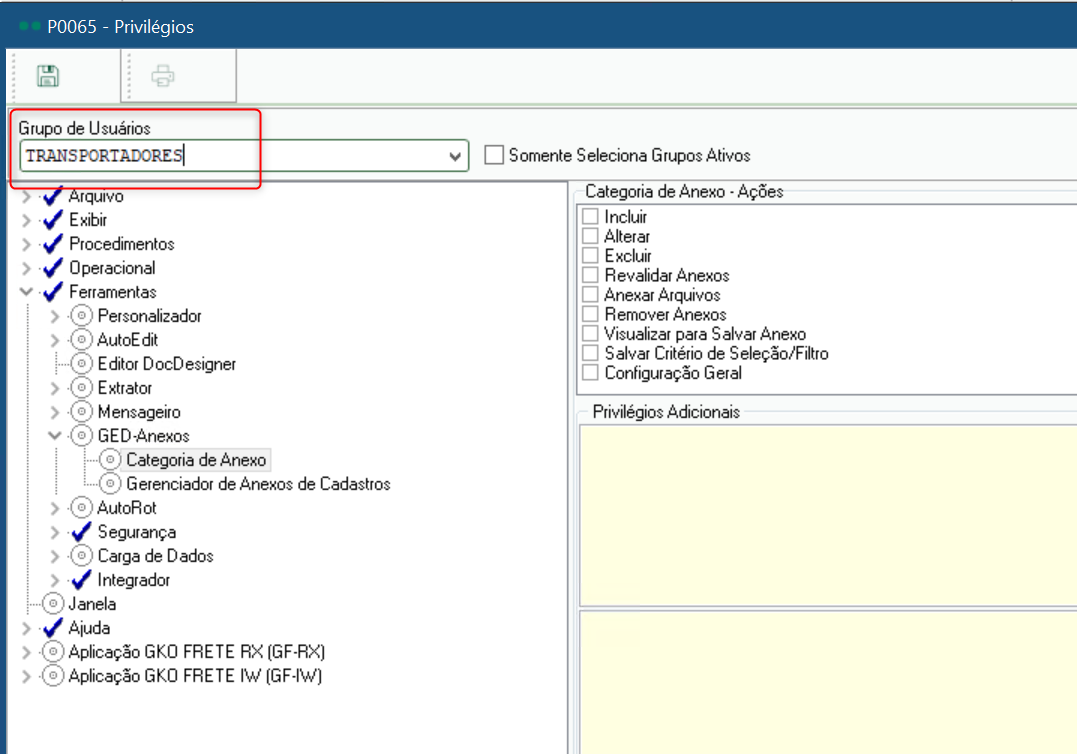
Task: Click the circle icon beside Gerenciador de Anexos
Action: tap(110, 484)
